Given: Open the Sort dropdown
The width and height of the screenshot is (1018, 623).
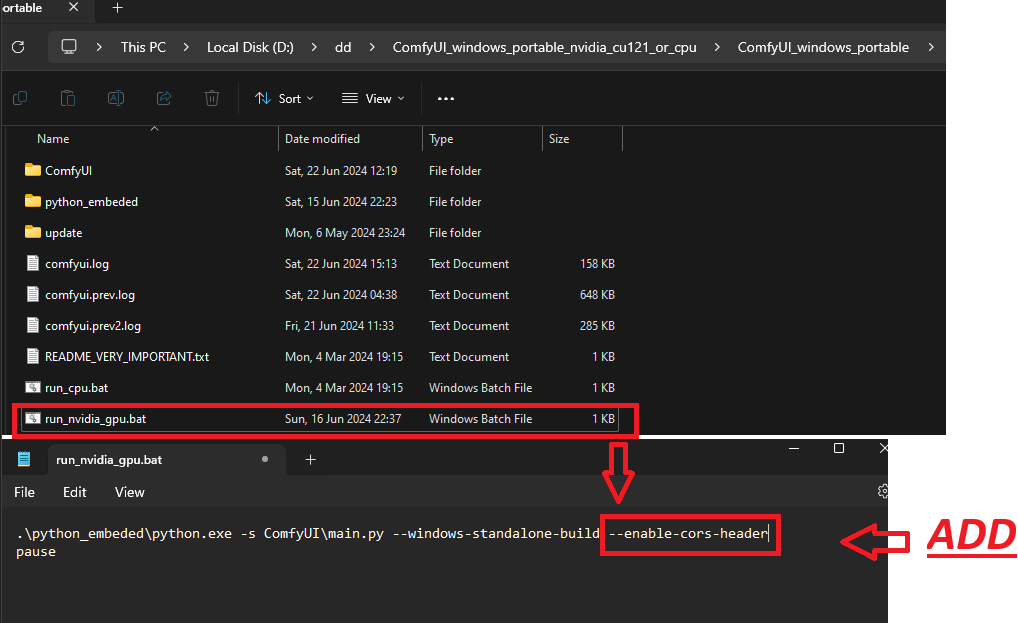Looking at the screenshot, I should point(284,99).
